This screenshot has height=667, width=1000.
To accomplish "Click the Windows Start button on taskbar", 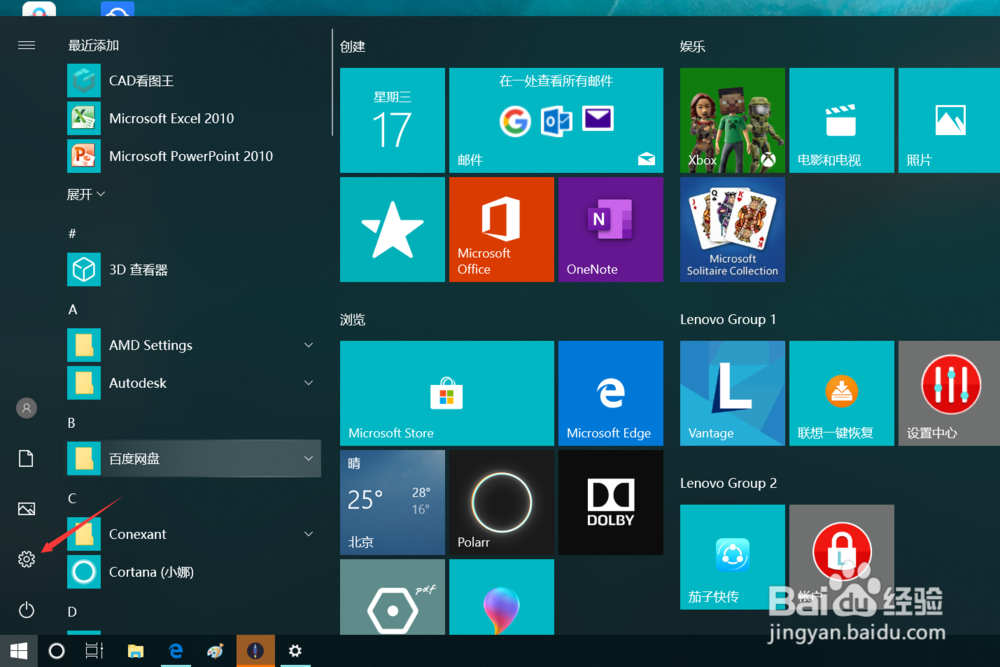I will click(x=18, y=650).
